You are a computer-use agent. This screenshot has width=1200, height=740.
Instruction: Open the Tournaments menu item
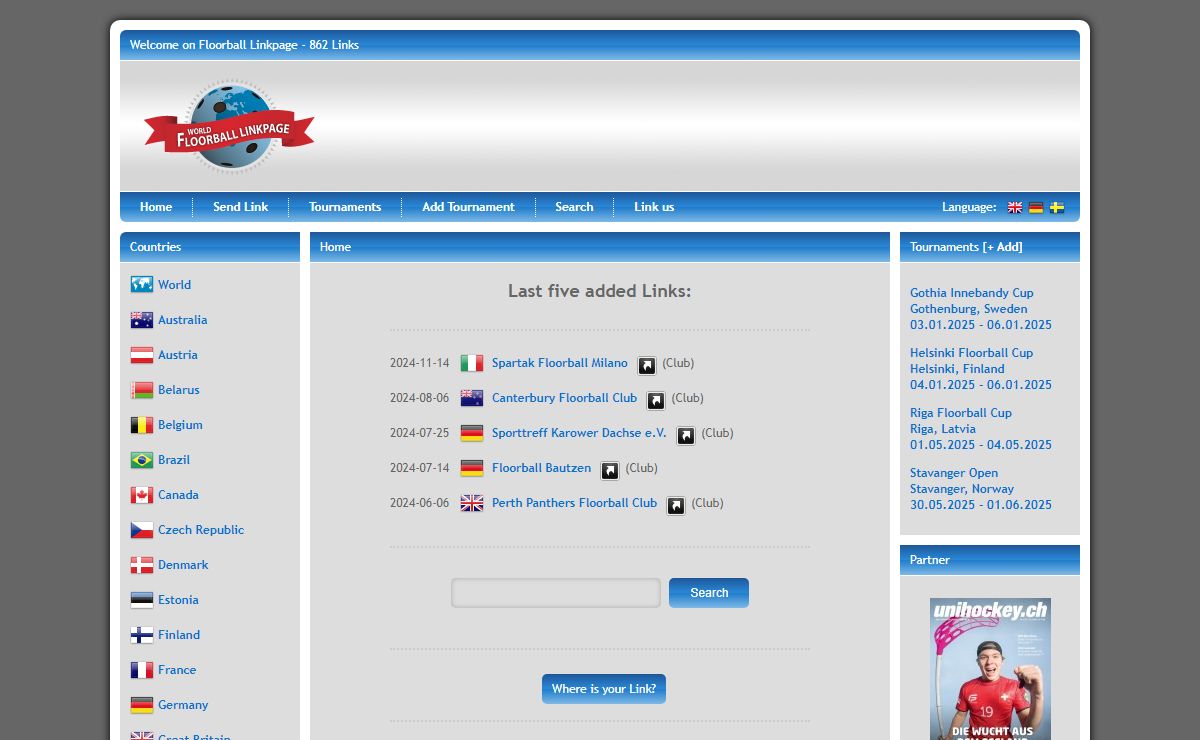click(x=345, y=207)
